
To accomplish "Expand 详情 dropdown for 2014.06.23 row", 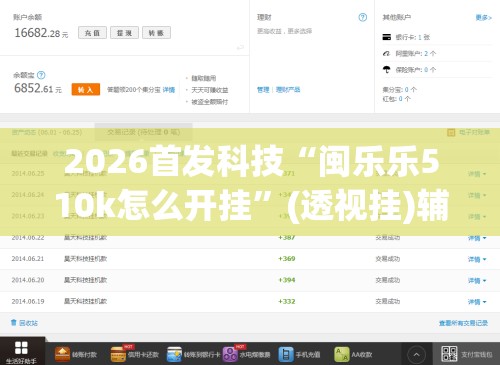I will pos(477,217).
